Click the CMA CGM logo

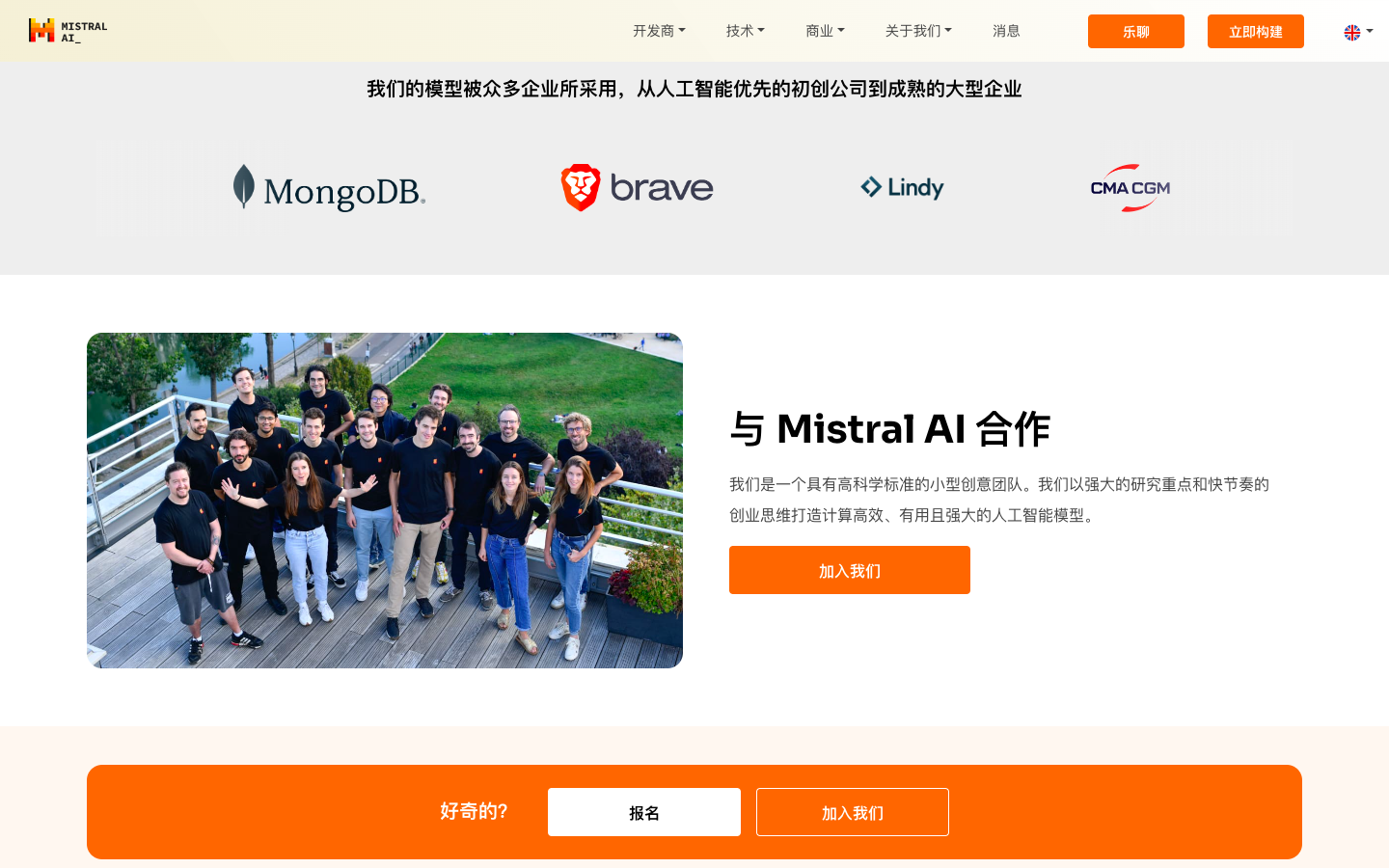click(x=1130, y=187)
